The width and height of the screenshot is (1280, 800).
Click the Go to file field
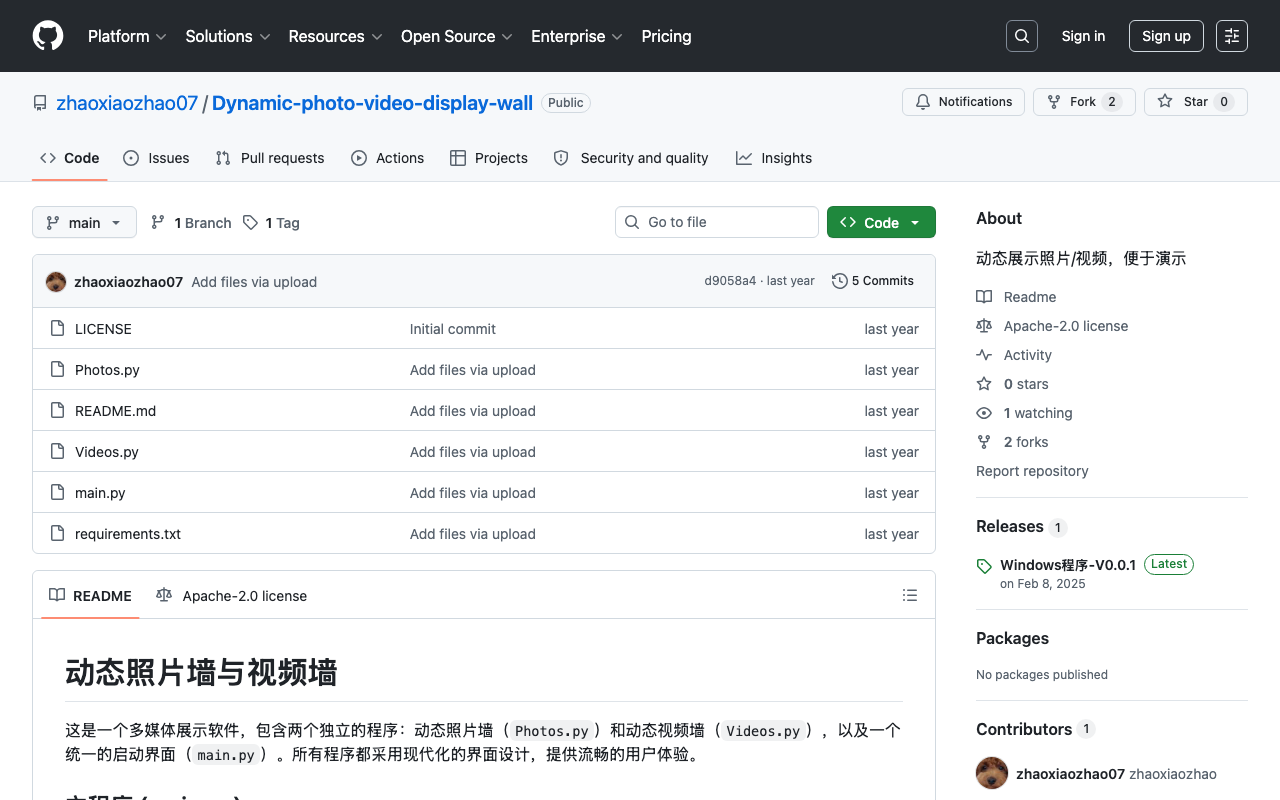[717, 222]
